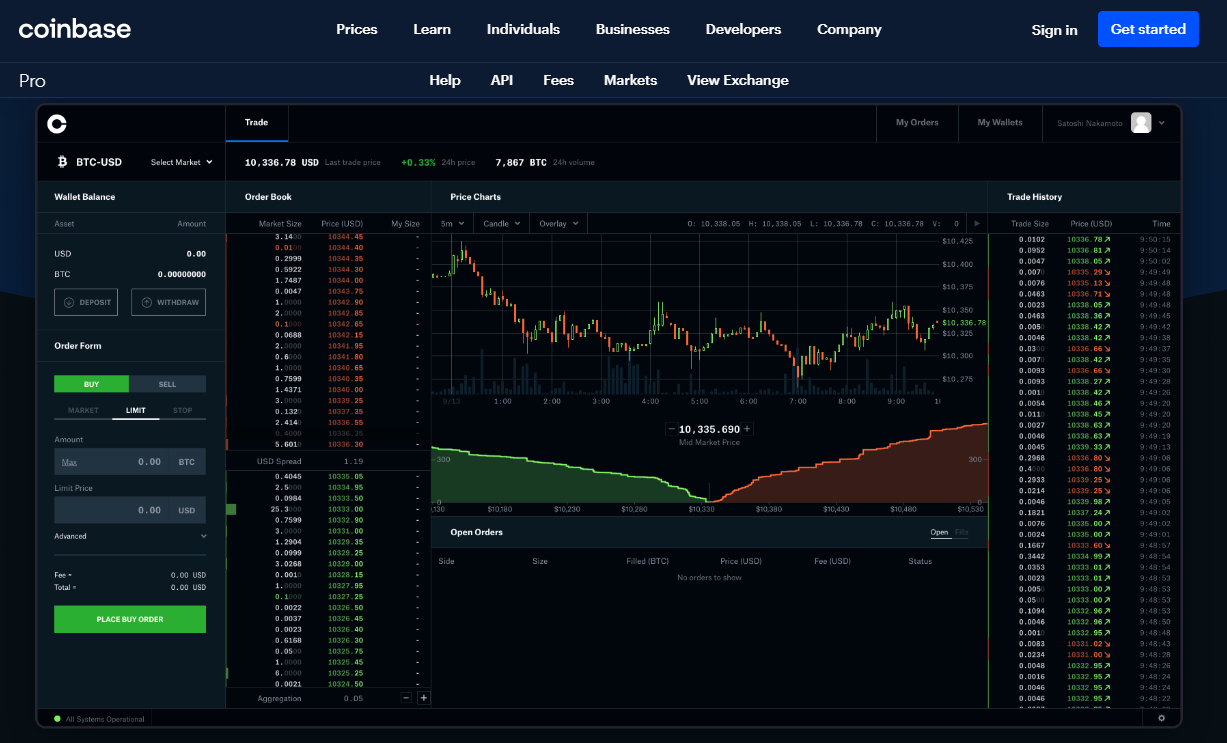Viewport: 1227px width, 743px height.
Task: Click the plus beside Mid Market Price
Action: [747, 429]
